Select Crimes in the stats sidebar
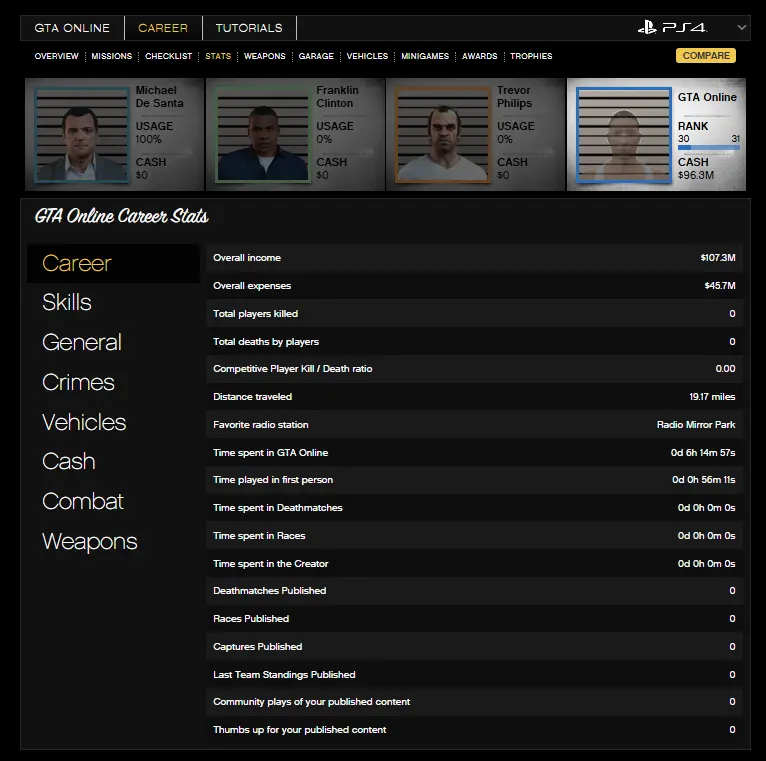 pyautogui.click(x=78, y=382)
